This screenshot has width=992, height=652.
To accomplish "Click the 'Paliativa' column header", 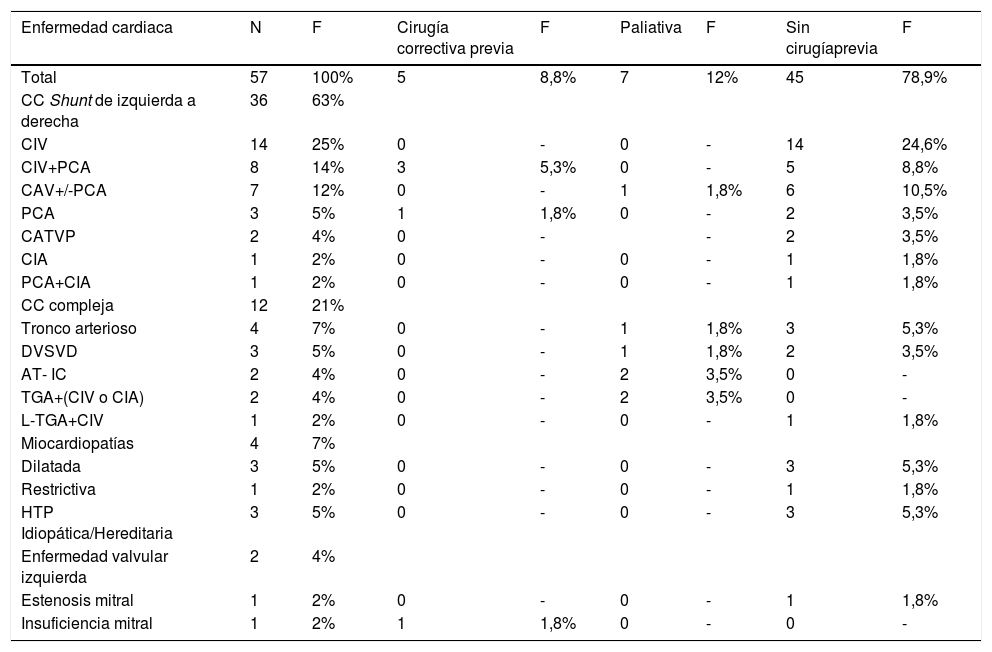I will tap(650, 28).
